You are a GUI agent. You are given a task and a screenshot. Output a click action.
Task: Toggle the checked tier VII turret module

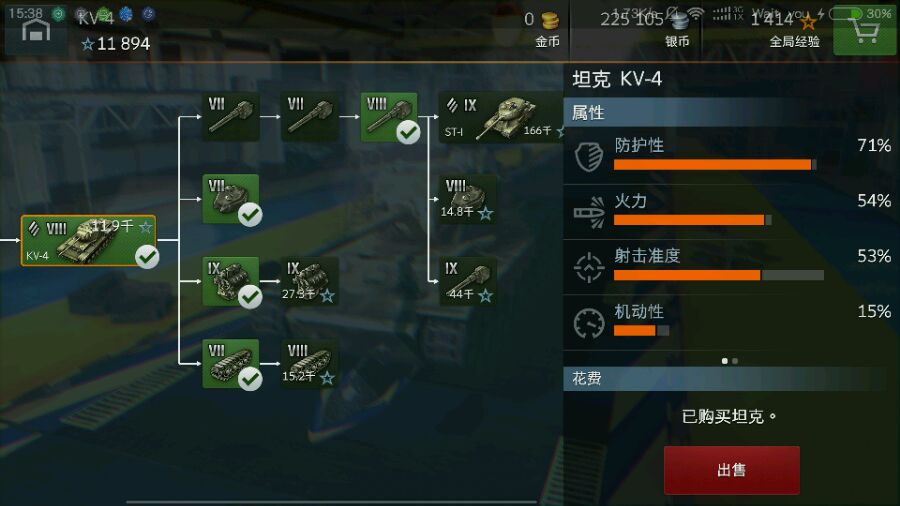click(231, 199)
